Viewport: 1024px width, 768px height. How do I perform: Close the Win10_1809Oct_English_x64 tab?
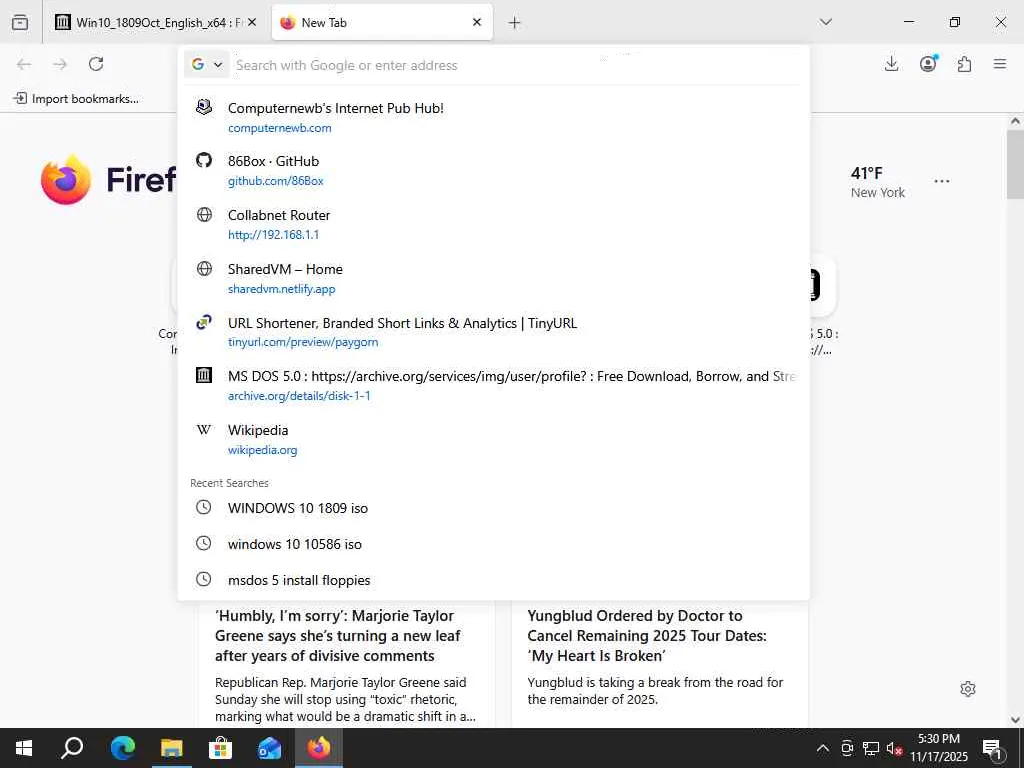(x=252, y=22)
